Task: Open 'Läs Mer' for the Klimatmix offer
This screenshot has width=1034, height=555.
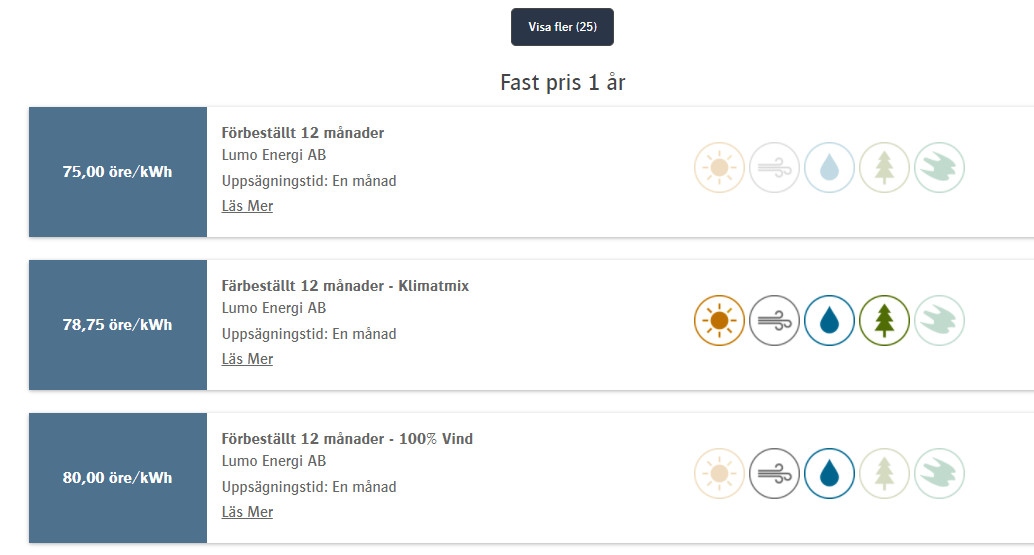Action: 247,359
